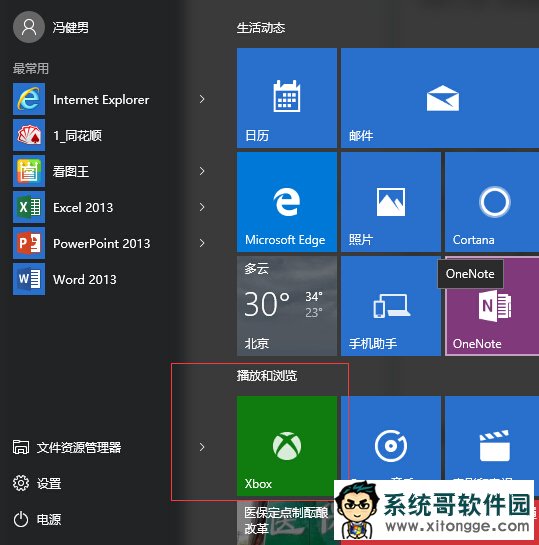Click the 文件资源管理器 file explorer icon
The height and width of the screenshot is (545, 539).
point(21,447)
